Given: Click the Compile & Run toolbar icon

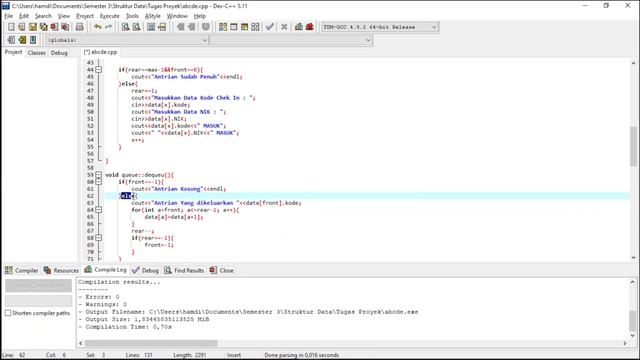Looking at the screenshot, I should [244, 27].
